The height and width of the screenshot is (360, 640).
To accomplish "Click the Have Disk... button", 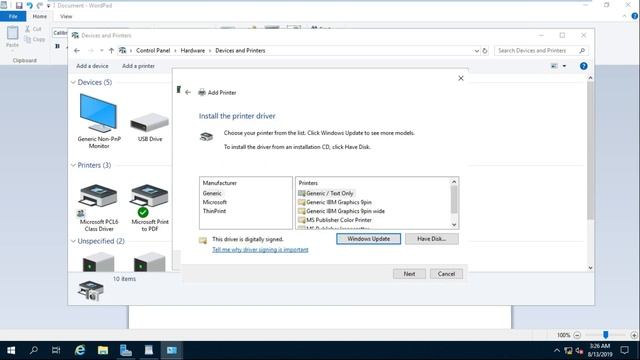I will (x=431, y=239).
